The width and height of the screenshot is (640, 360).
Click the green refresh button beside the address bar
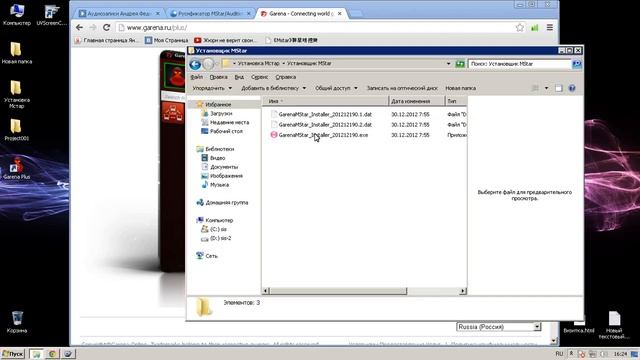point(460,64)
